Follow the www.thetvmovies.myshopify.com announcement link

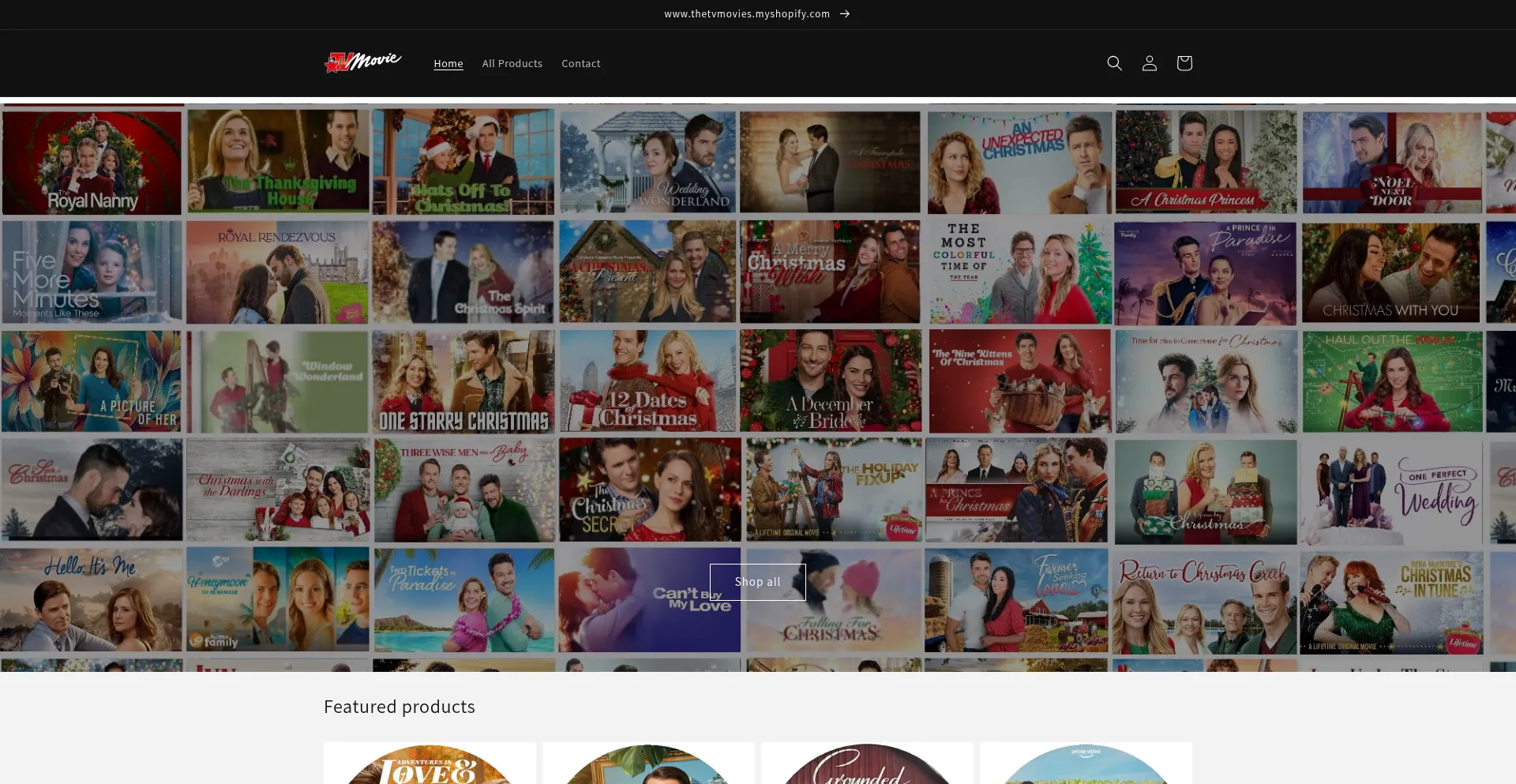(x=746, y=14)
